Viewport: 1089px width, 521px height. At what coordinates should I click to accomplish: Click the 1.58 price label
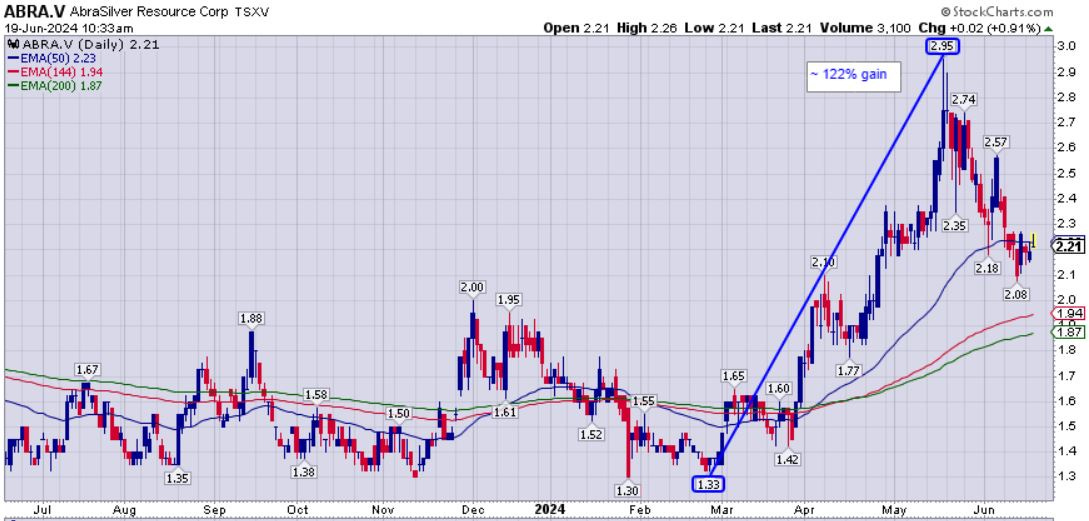(316, 395)
